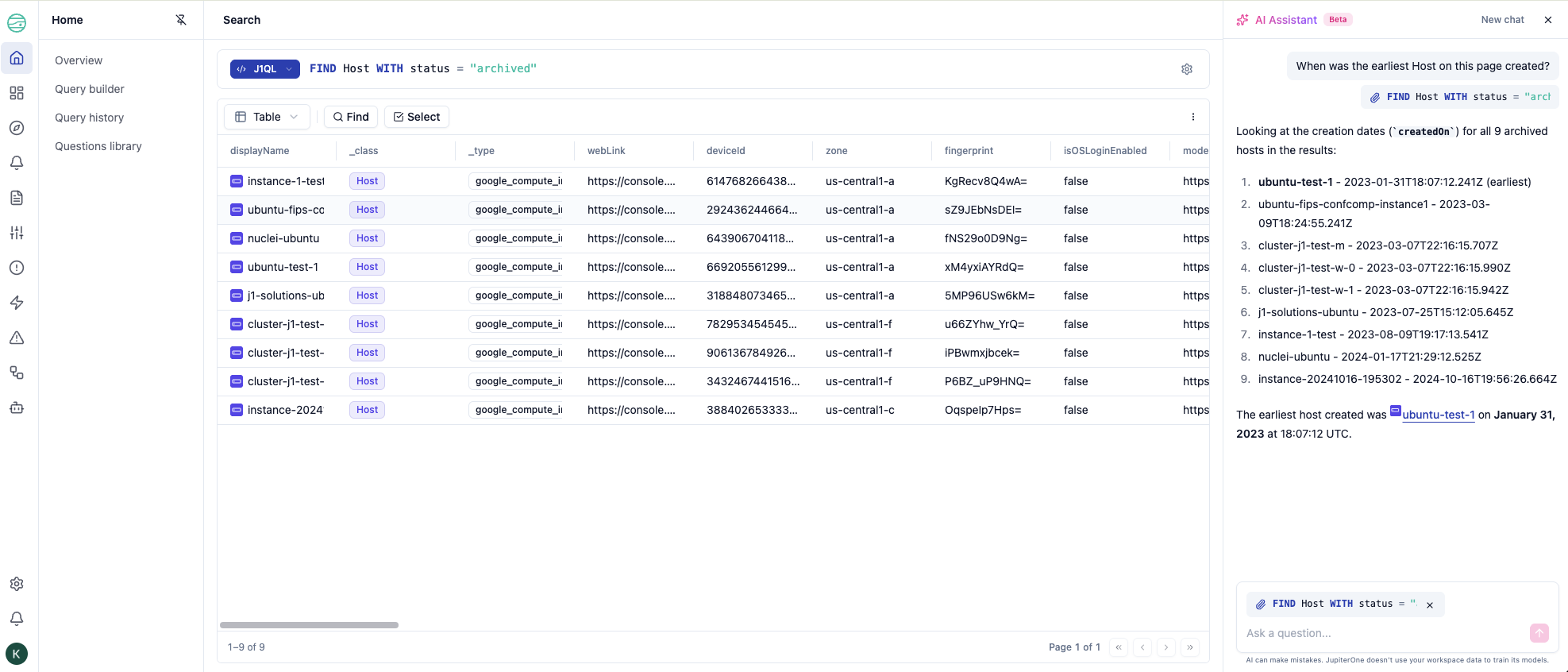The width and height of the screenshot is (1568, 672).
Task: Open the Table view dropdown
Action: click(267, 117)
